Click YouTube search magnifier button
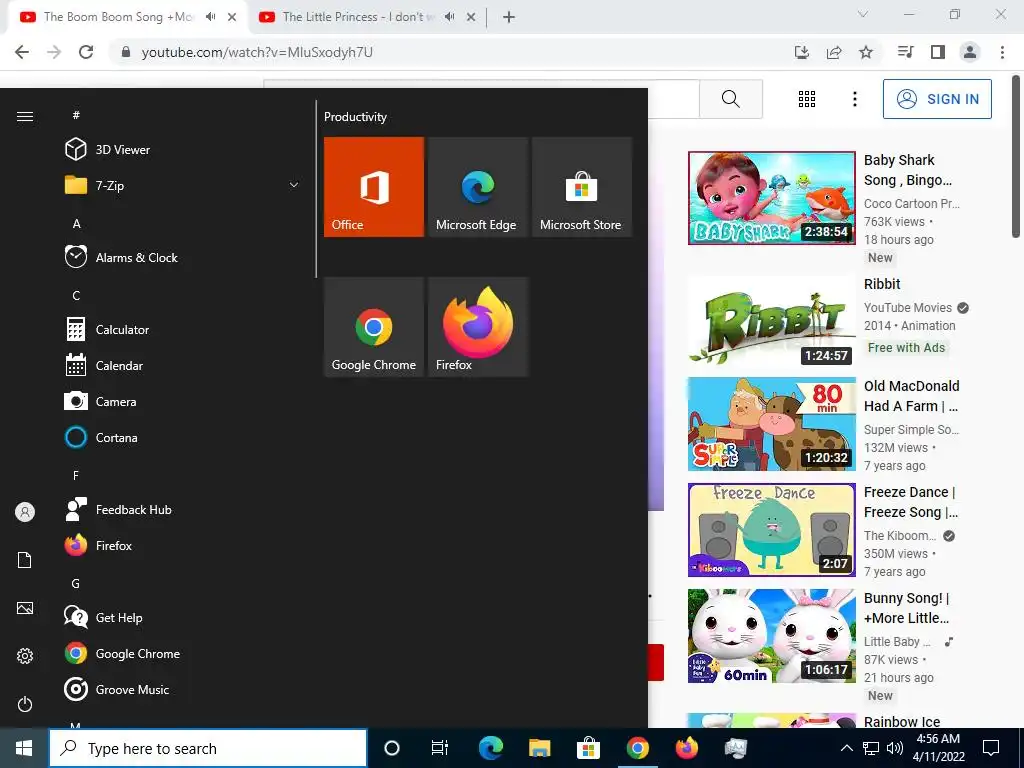Screen dimensions: 1024x768 pyautogui.click(x=731, y=99)
